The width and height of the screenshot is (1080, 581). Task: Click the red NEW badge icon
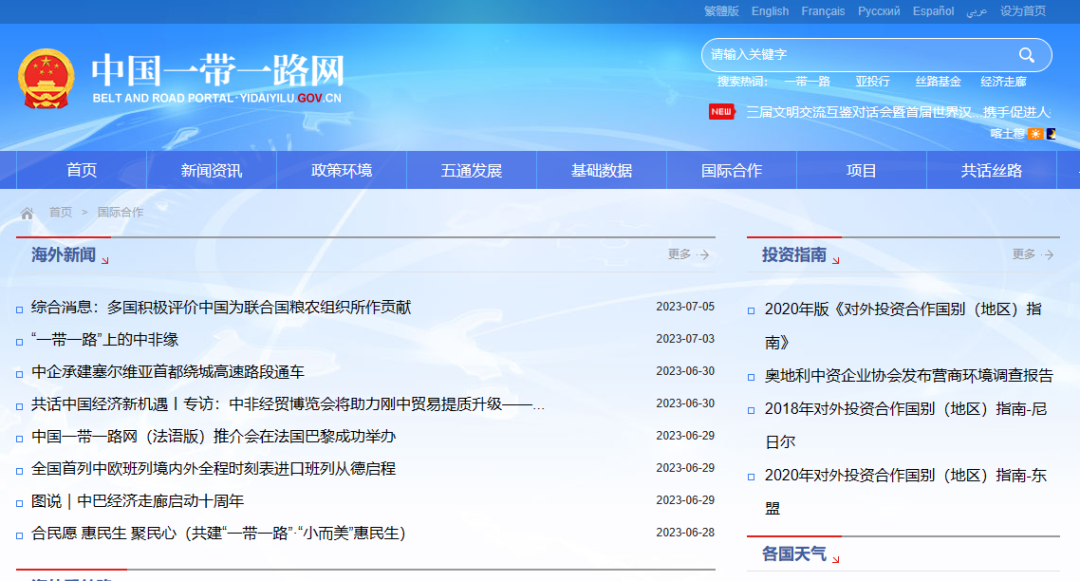pyautogui.click(x=721, y=112)
